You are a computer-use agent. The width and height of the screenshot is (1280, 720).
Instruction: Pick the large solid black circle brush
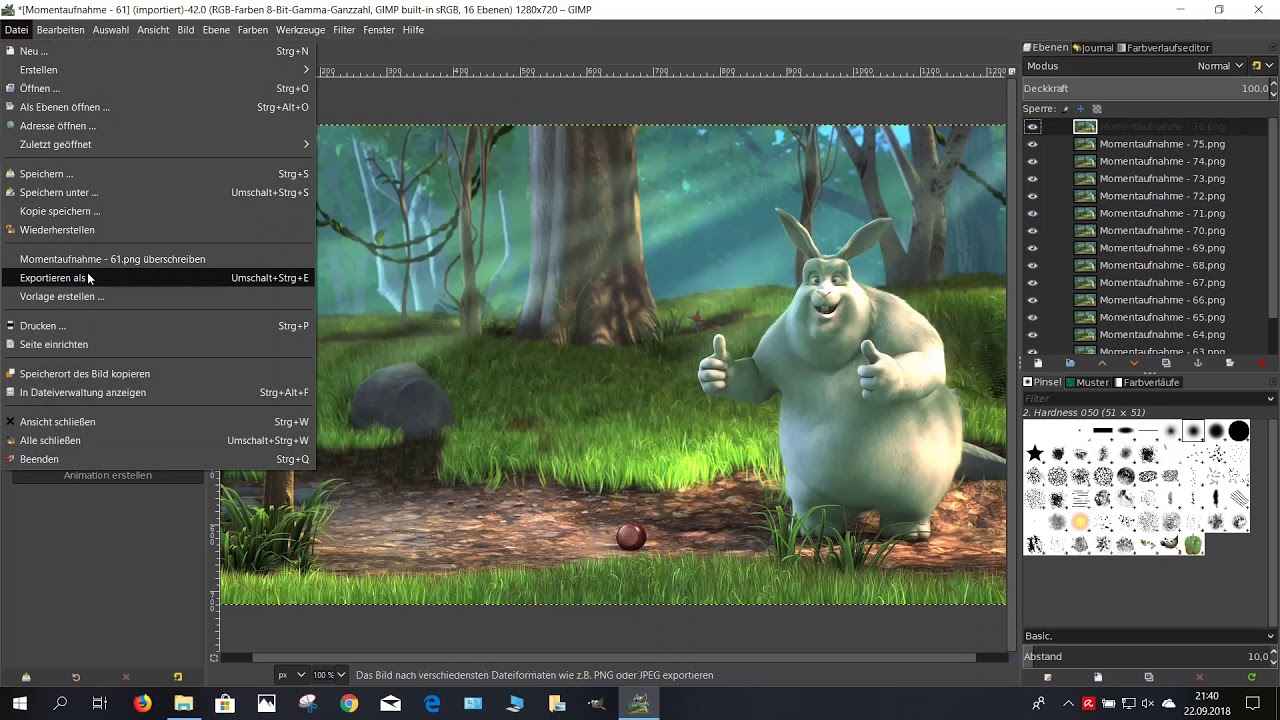click(x=1239, y=431)
